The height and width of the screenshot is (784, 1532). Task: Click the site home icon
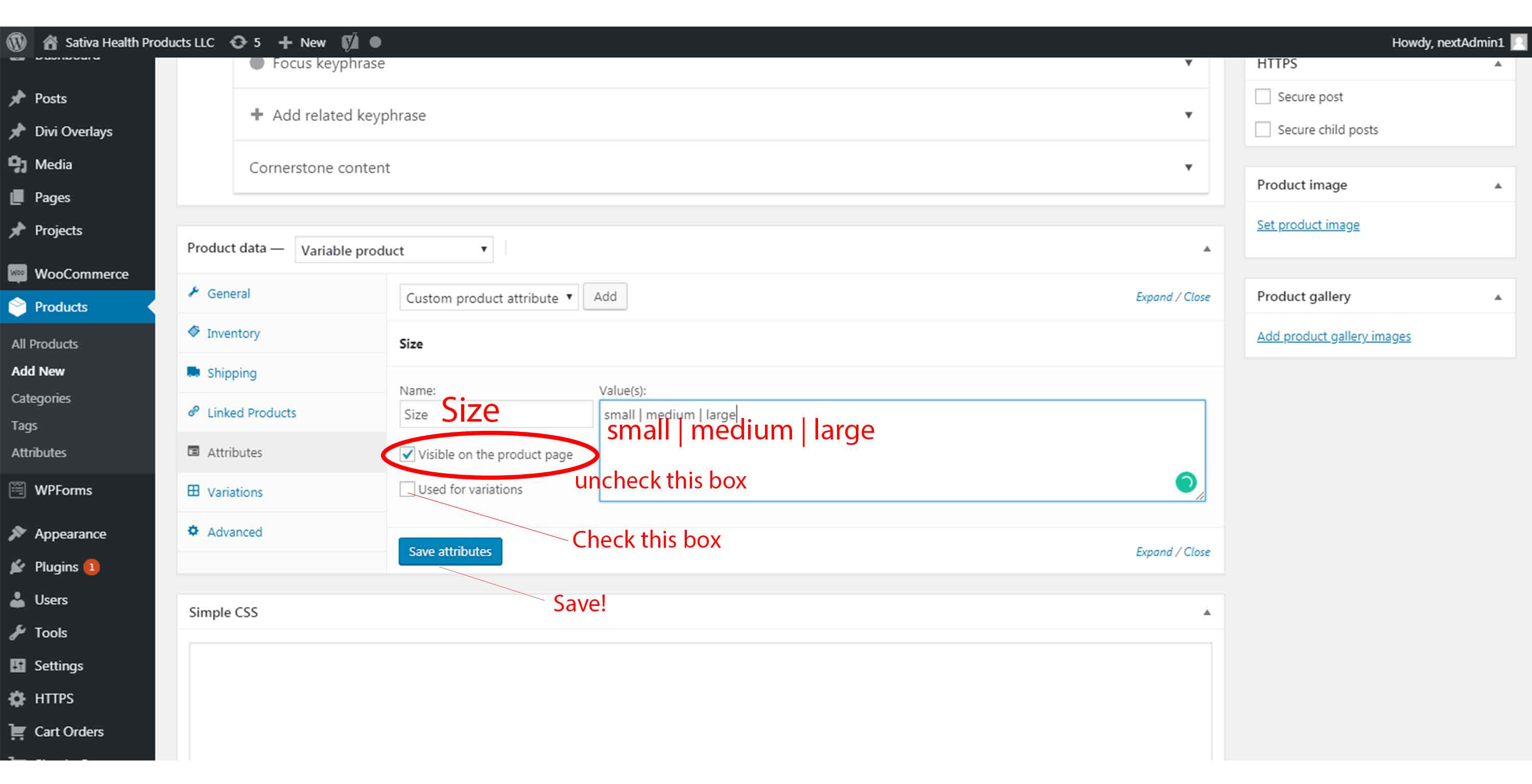tap(50, 42)
